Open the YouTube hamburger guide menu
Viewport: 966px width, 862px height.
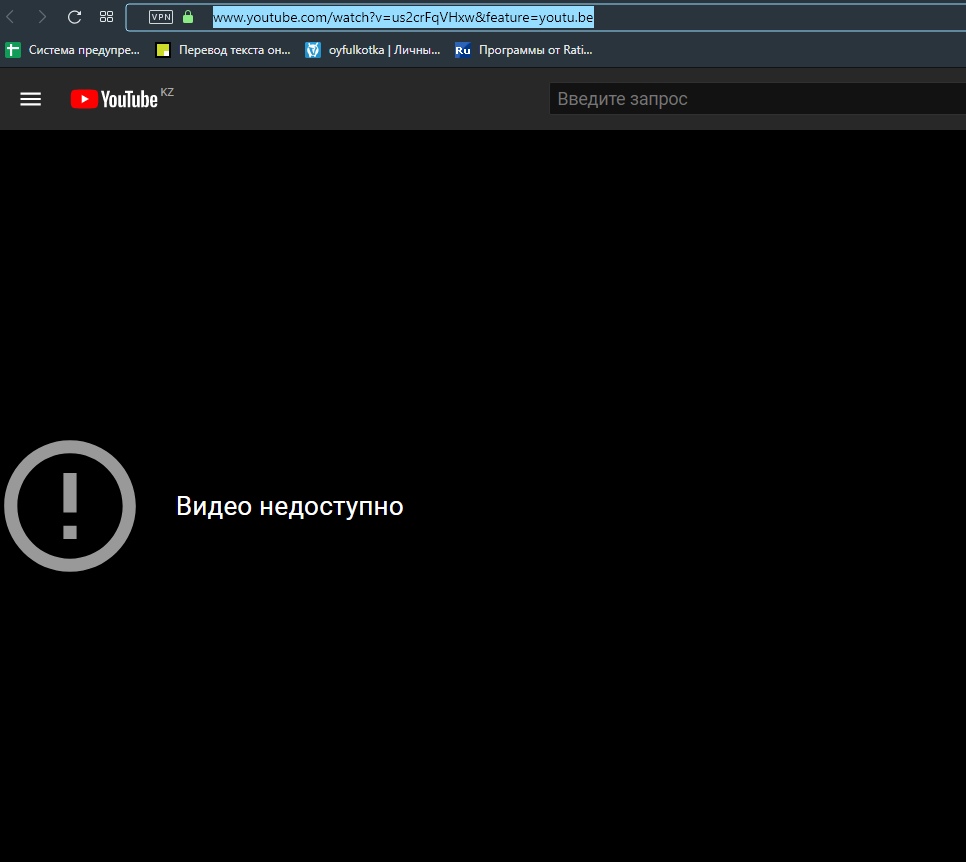click(x=31, y=98)
